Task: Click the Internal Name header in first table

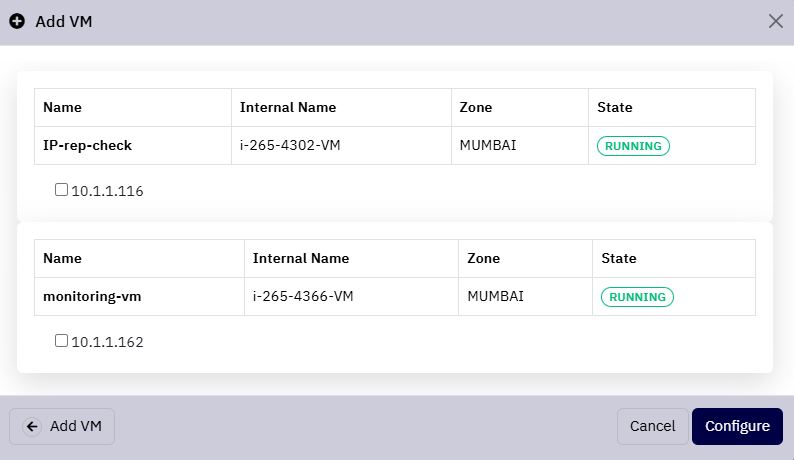Action: 288,107
